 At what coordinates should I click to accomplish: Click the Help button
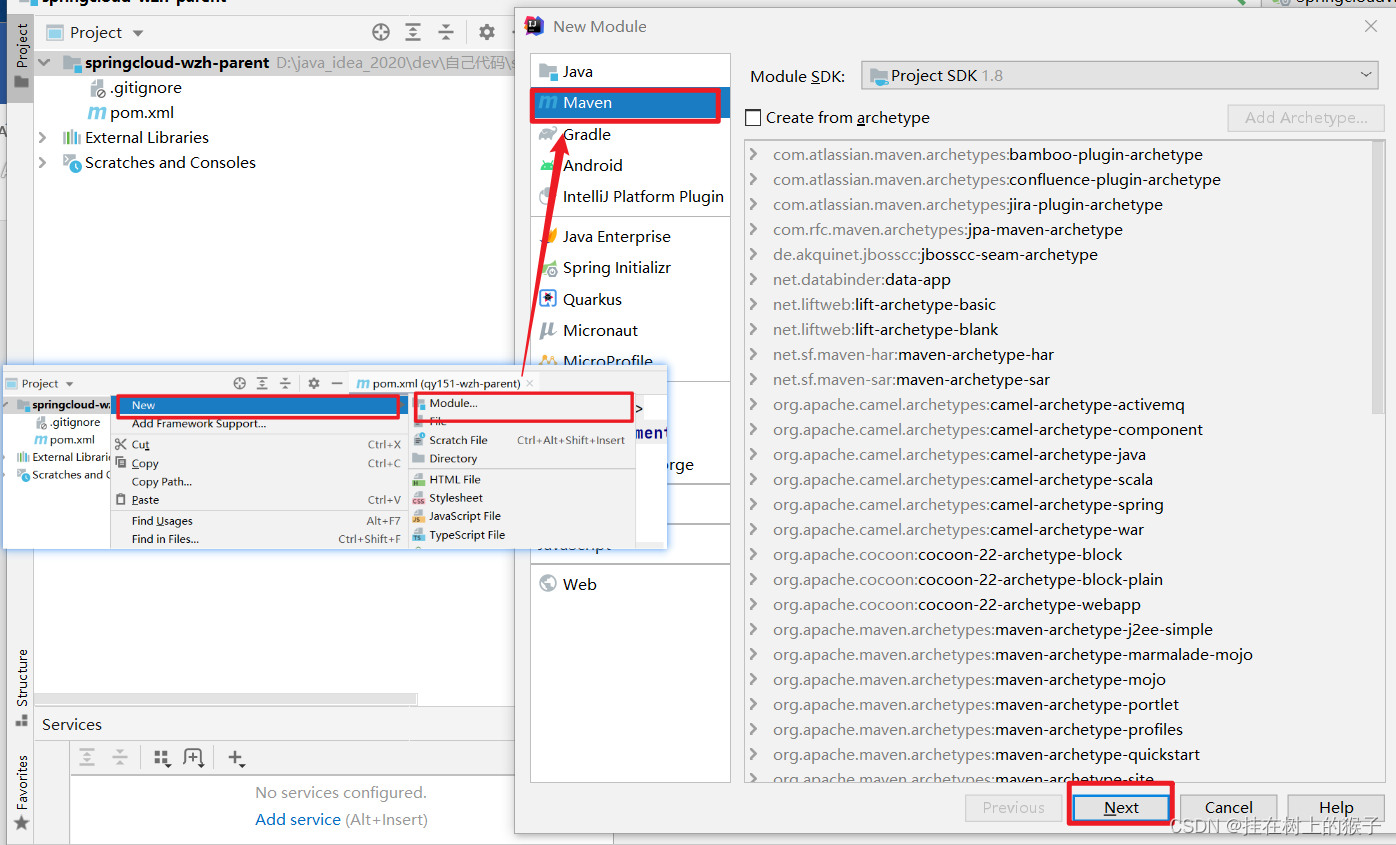1335,808
